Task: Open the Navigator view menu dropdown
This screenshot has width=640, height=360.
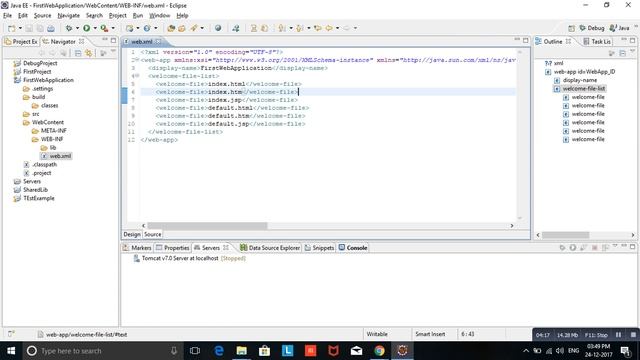Action: point(113,52)
